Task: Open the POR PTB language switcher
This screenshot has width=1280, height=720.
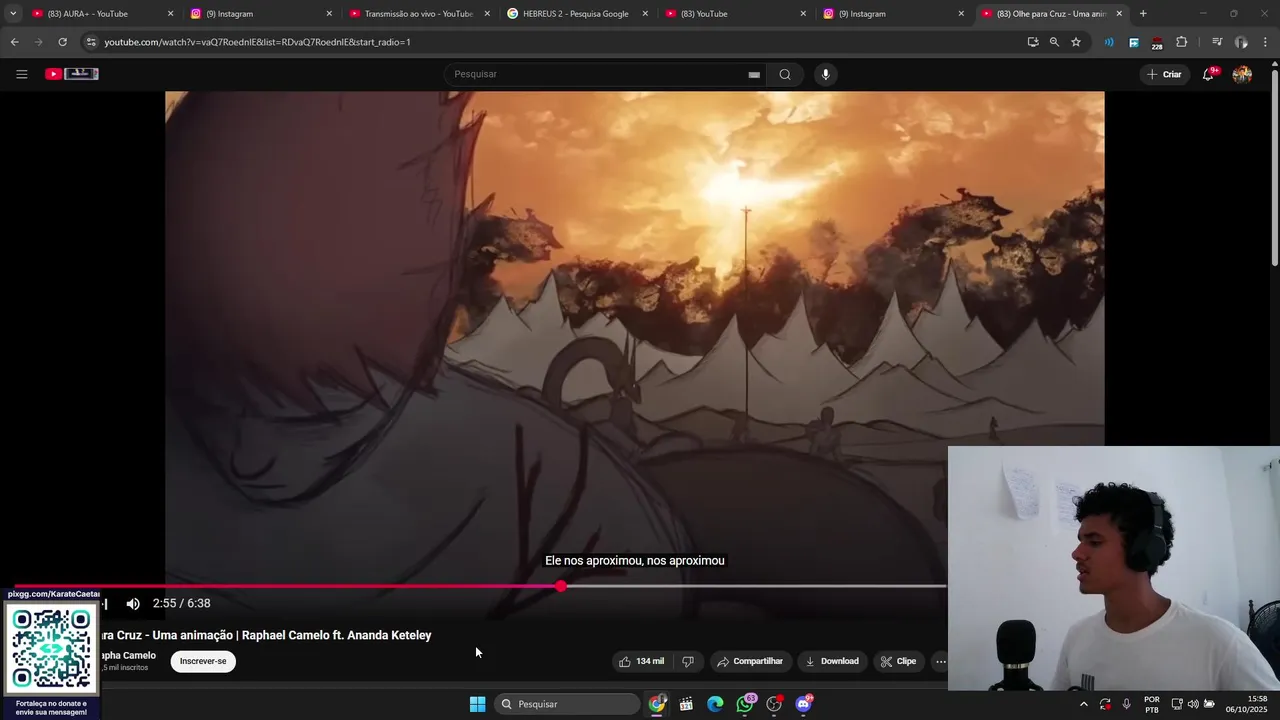Action: click(1152, 704)
